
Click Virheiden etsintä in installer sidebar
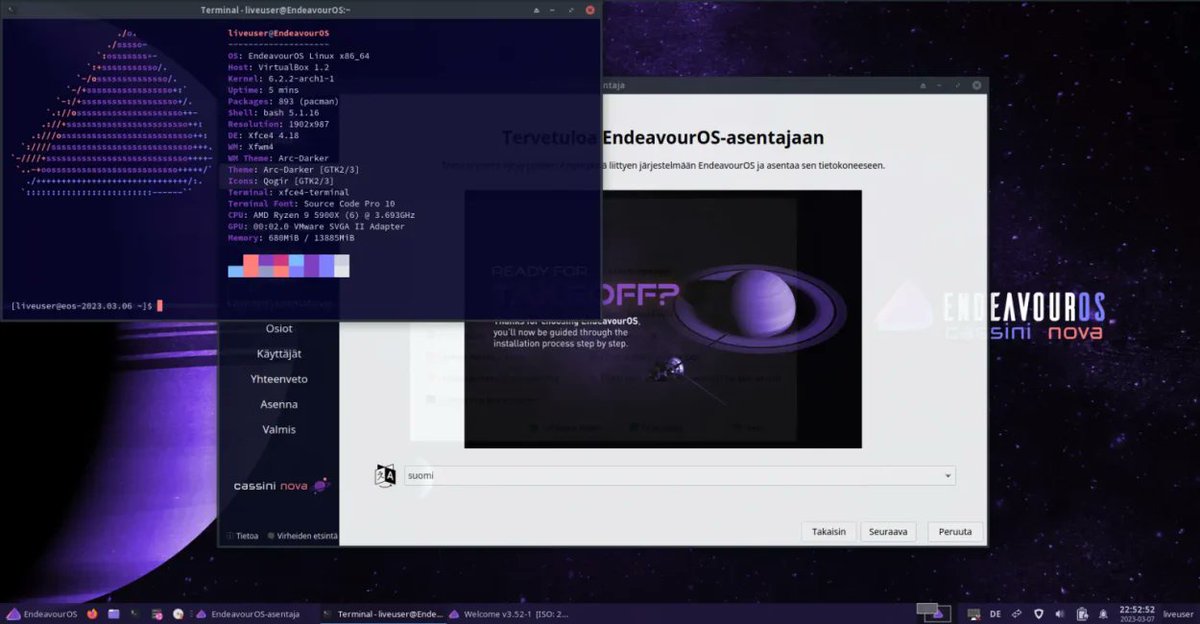tap(303, 536)
